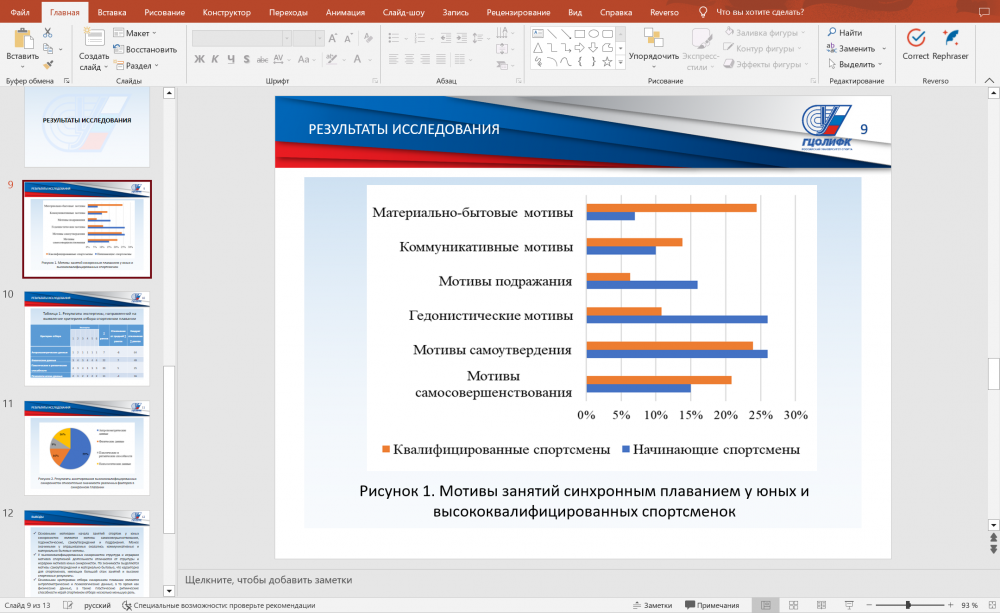The height and width of the screenshot is (613, 1000).
Task: Open the Вставка ribbon tab
Action: click(112, 13)
